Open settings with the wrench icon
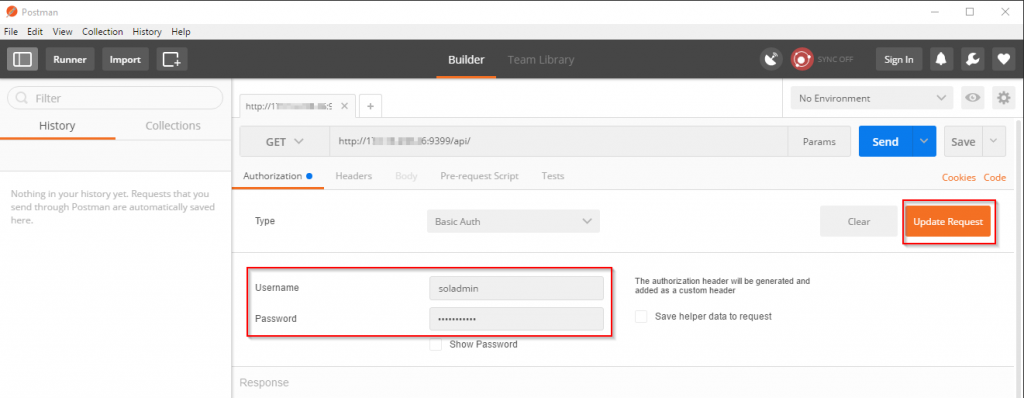Image resolution: width=1024 pixels, height=398 pixels. 972,59
